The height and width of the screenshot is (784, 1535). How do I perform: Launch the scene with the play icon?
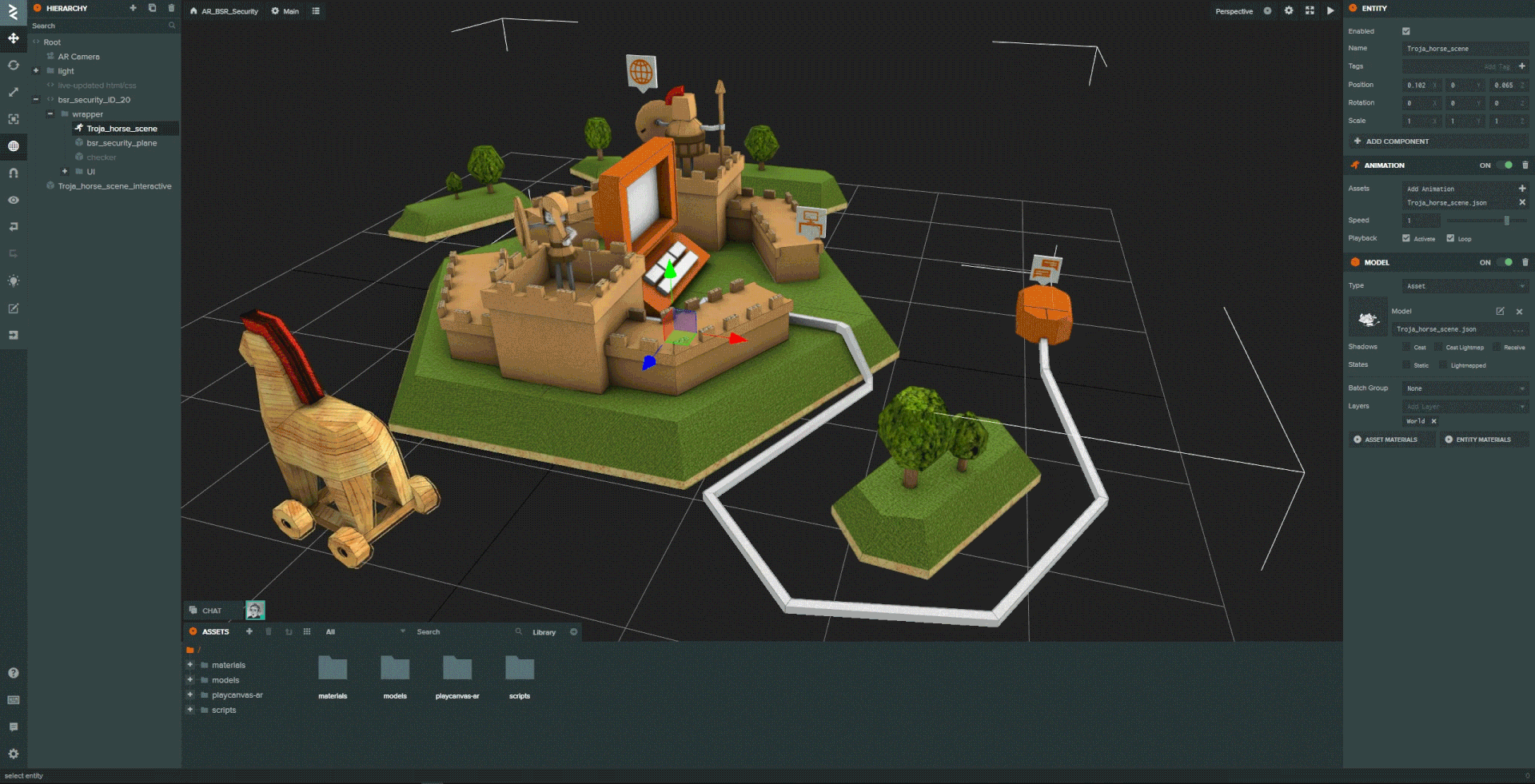(1330, 10)
